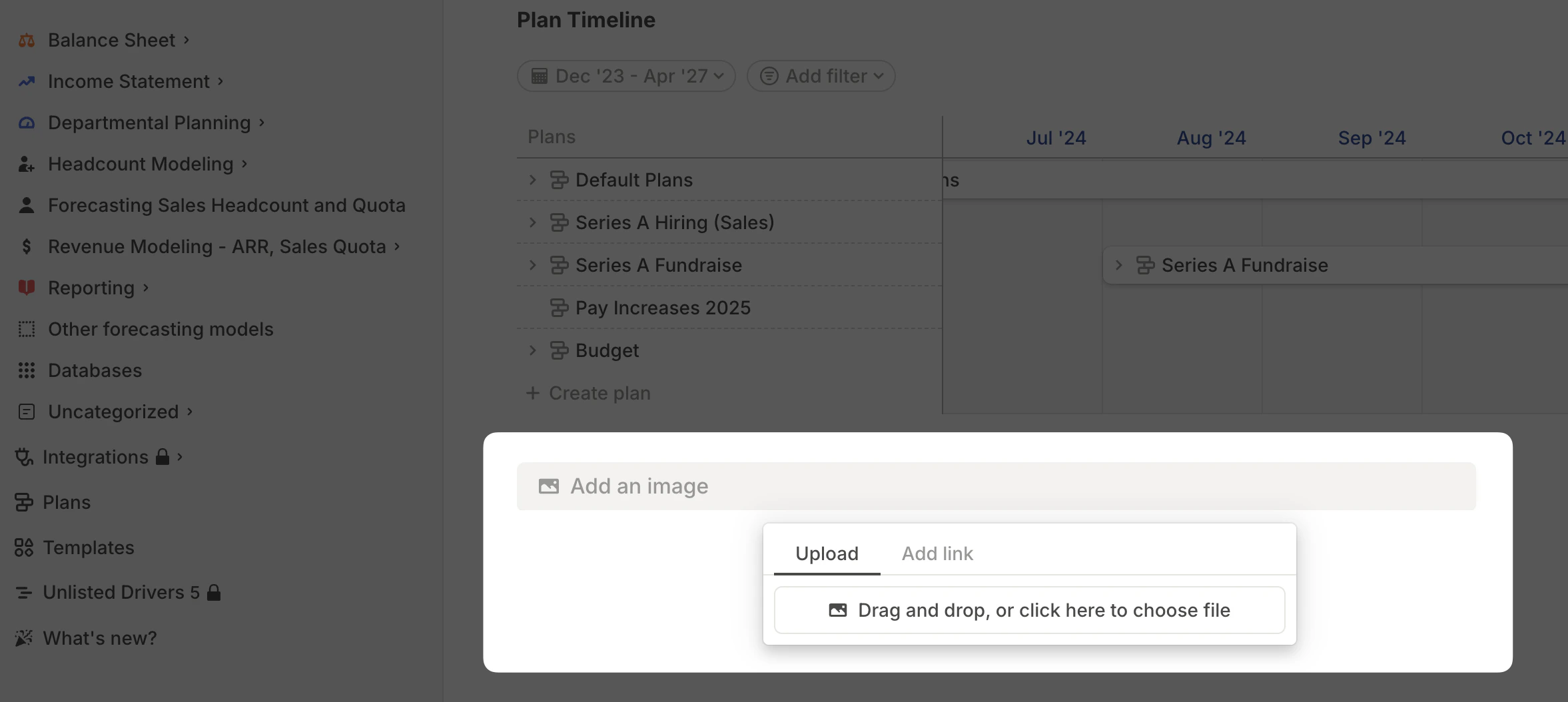Click the Reporting book icon
The image size is (1568, 702).
[26, 288]
